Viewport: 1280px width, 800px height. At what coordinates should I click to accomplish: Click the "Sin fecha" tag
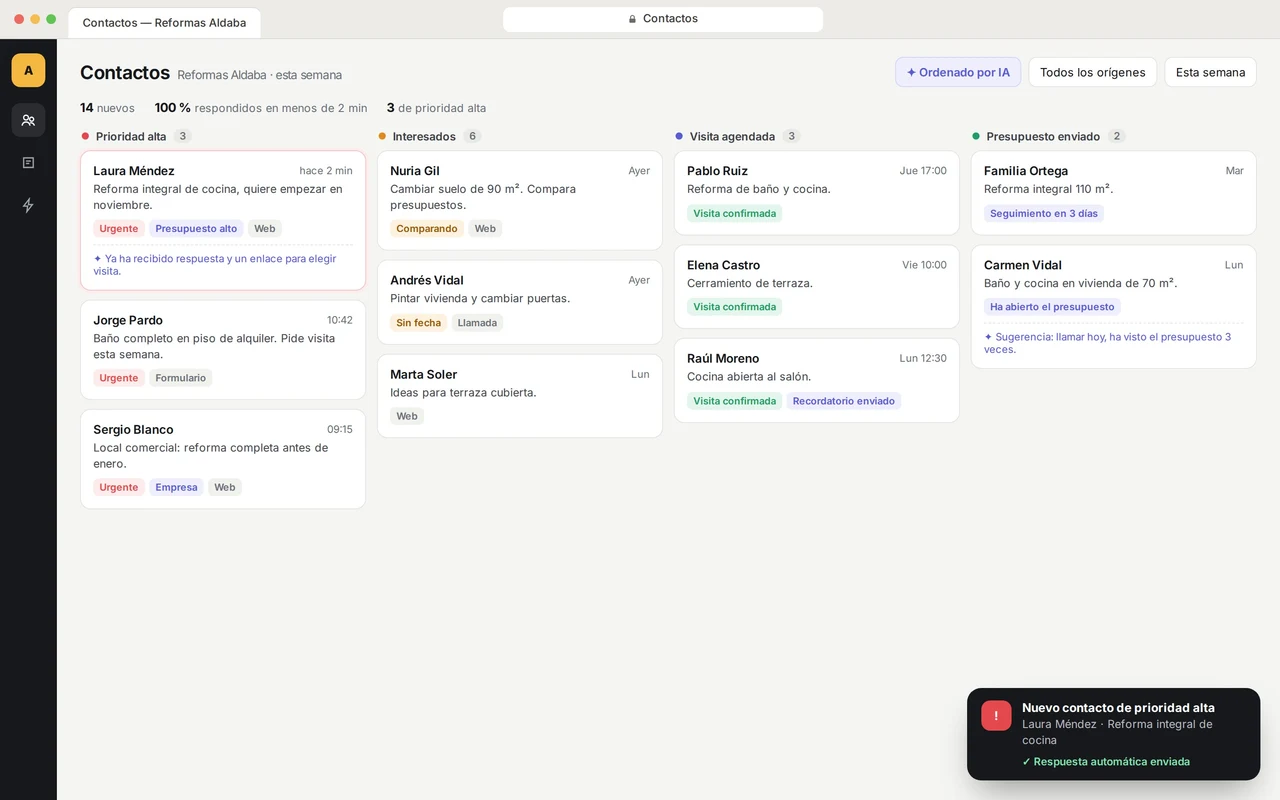point(419,323)
